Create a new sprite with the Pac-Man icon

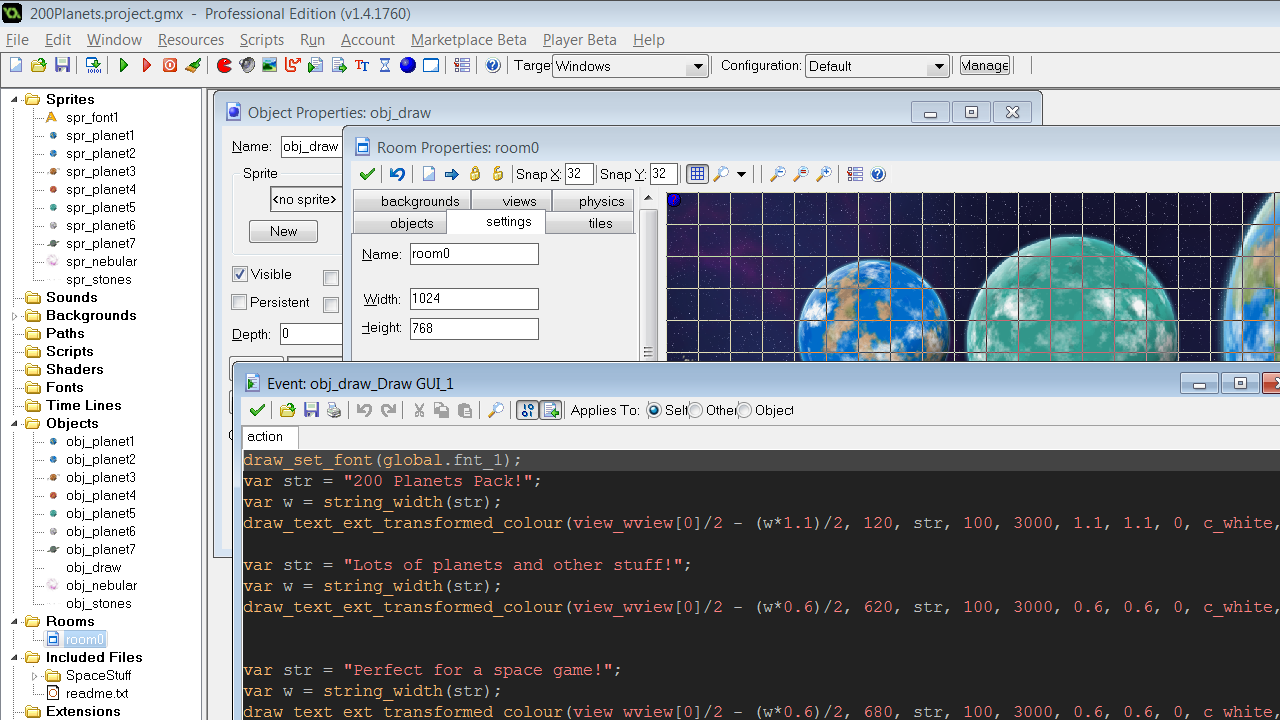pos(222,64)
